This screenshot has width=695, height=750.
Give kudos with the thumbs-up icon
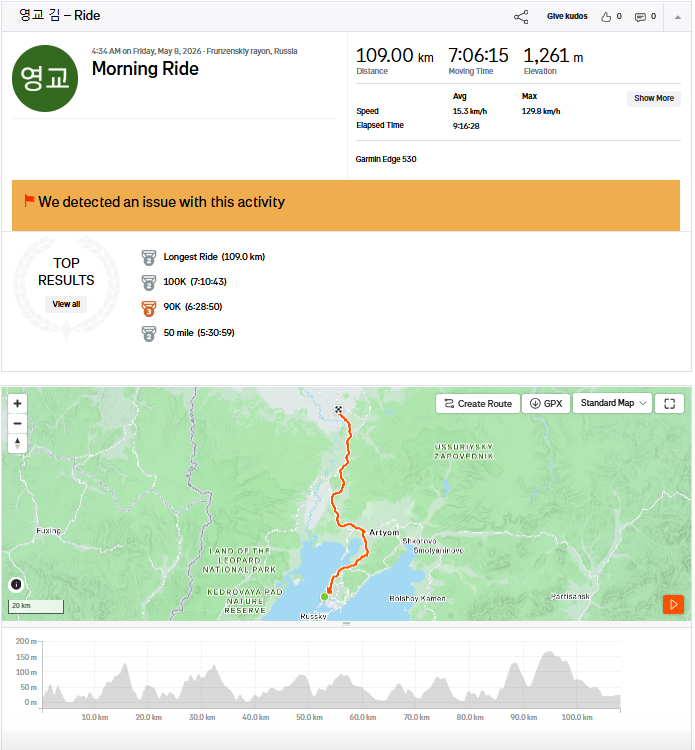(x=606, y=17)
